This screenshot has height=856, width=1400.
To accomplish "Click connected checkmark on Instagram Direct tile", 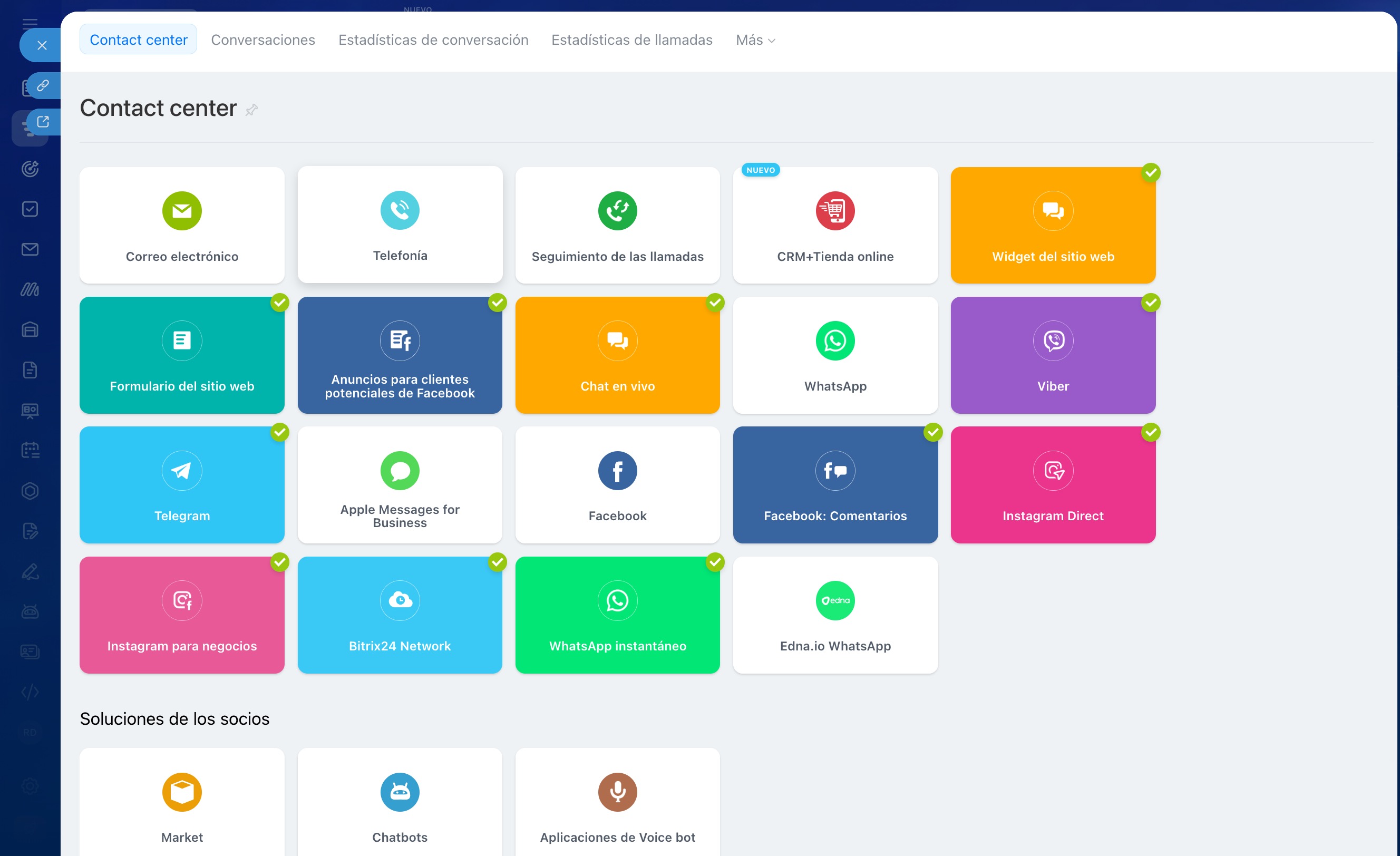I will point(1151,432).
